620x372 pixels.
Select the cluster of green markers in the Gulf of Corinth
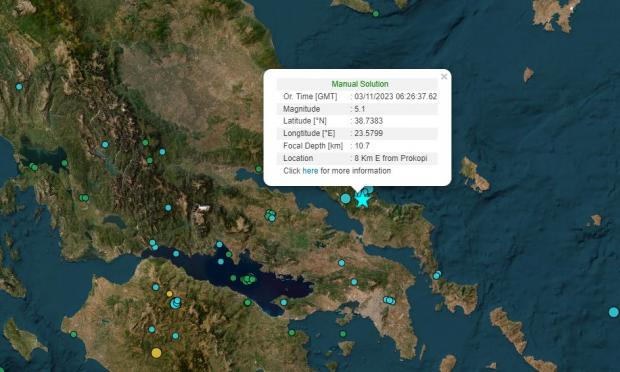coord(248,279)
